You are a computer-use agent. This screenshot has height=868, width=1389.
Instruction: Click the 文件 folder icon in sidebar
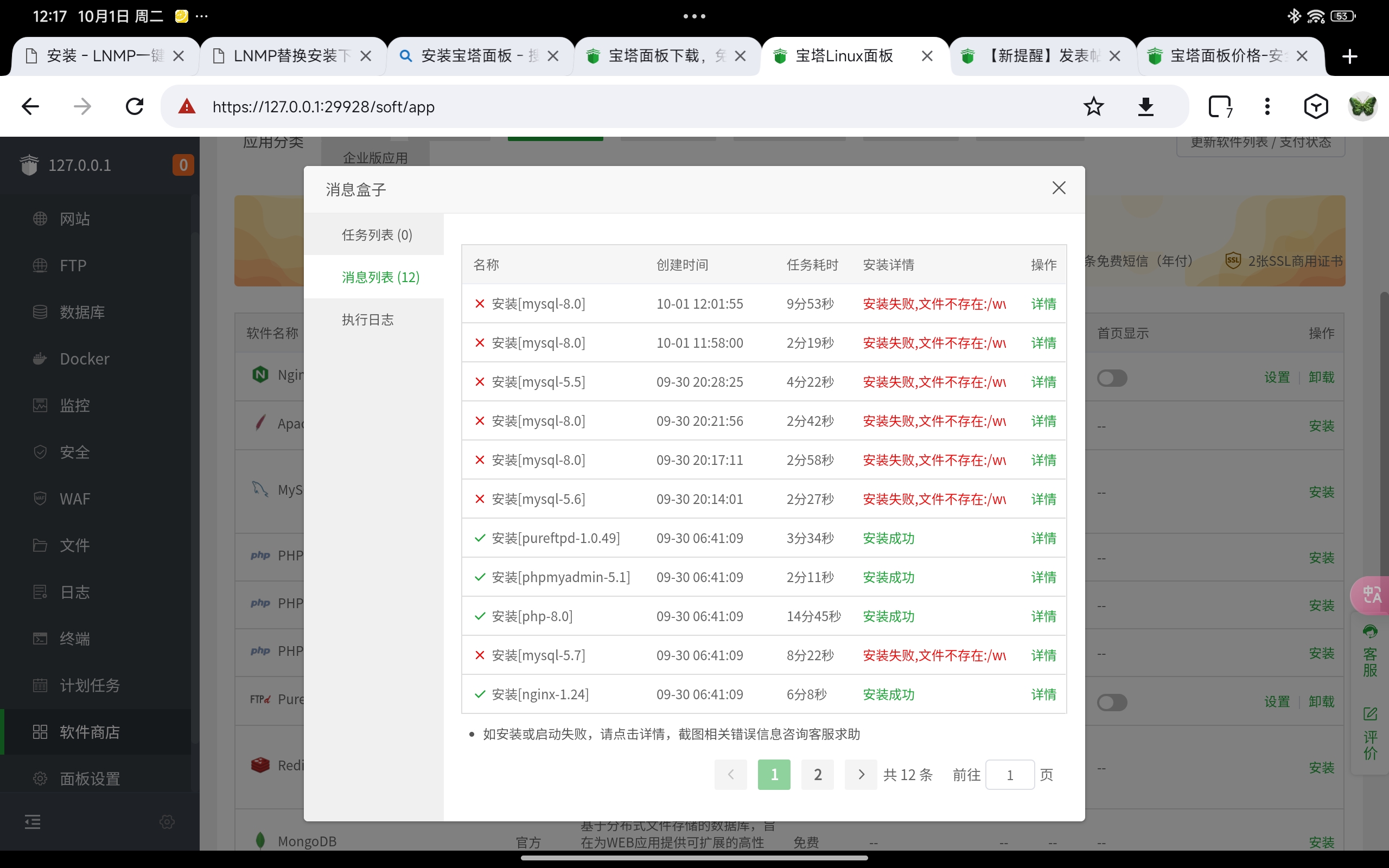(40, 545)
